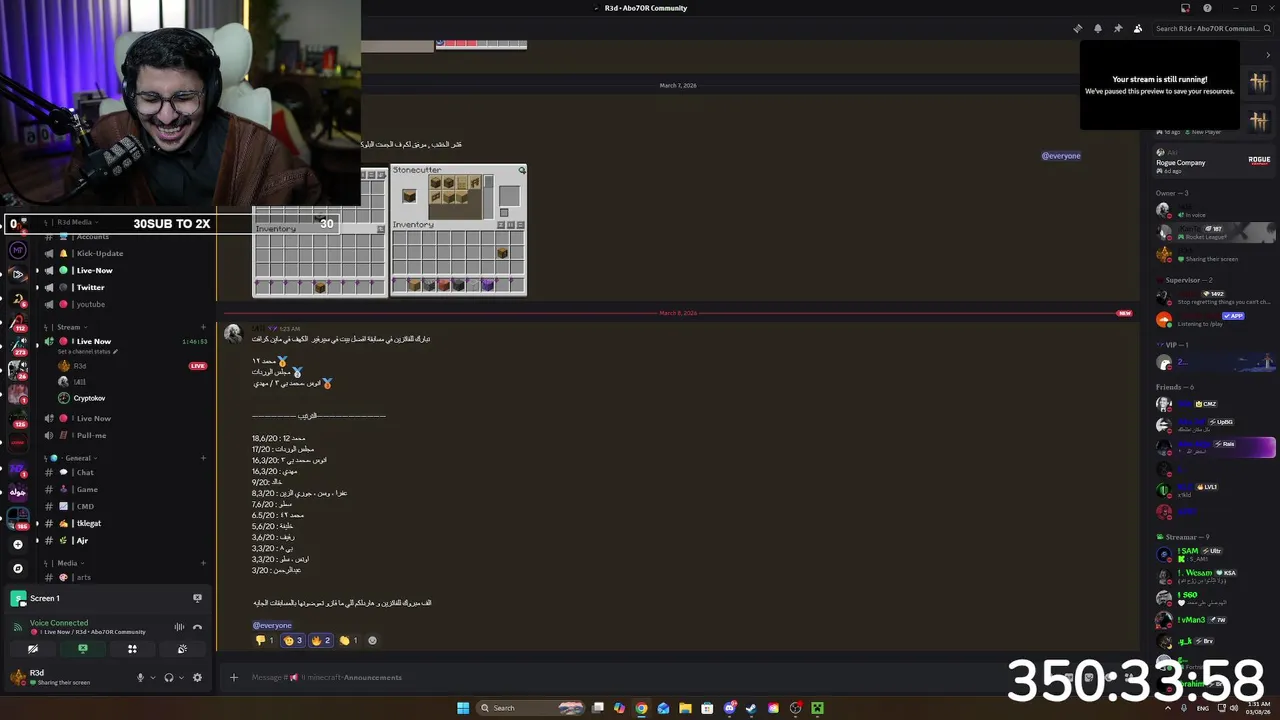Show pinned messages
The height and width of the screenshot is (720, 1280).
(1118, 29)
